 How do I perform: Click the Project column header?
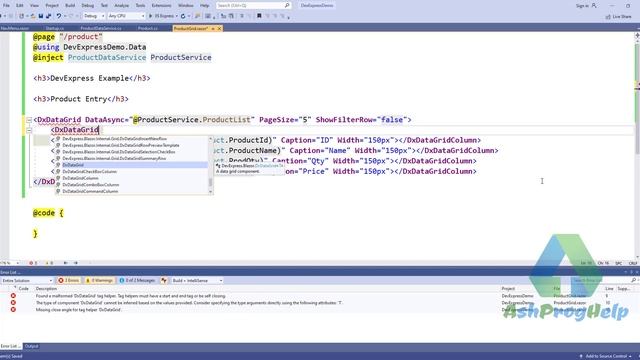[x=508, y=289]
